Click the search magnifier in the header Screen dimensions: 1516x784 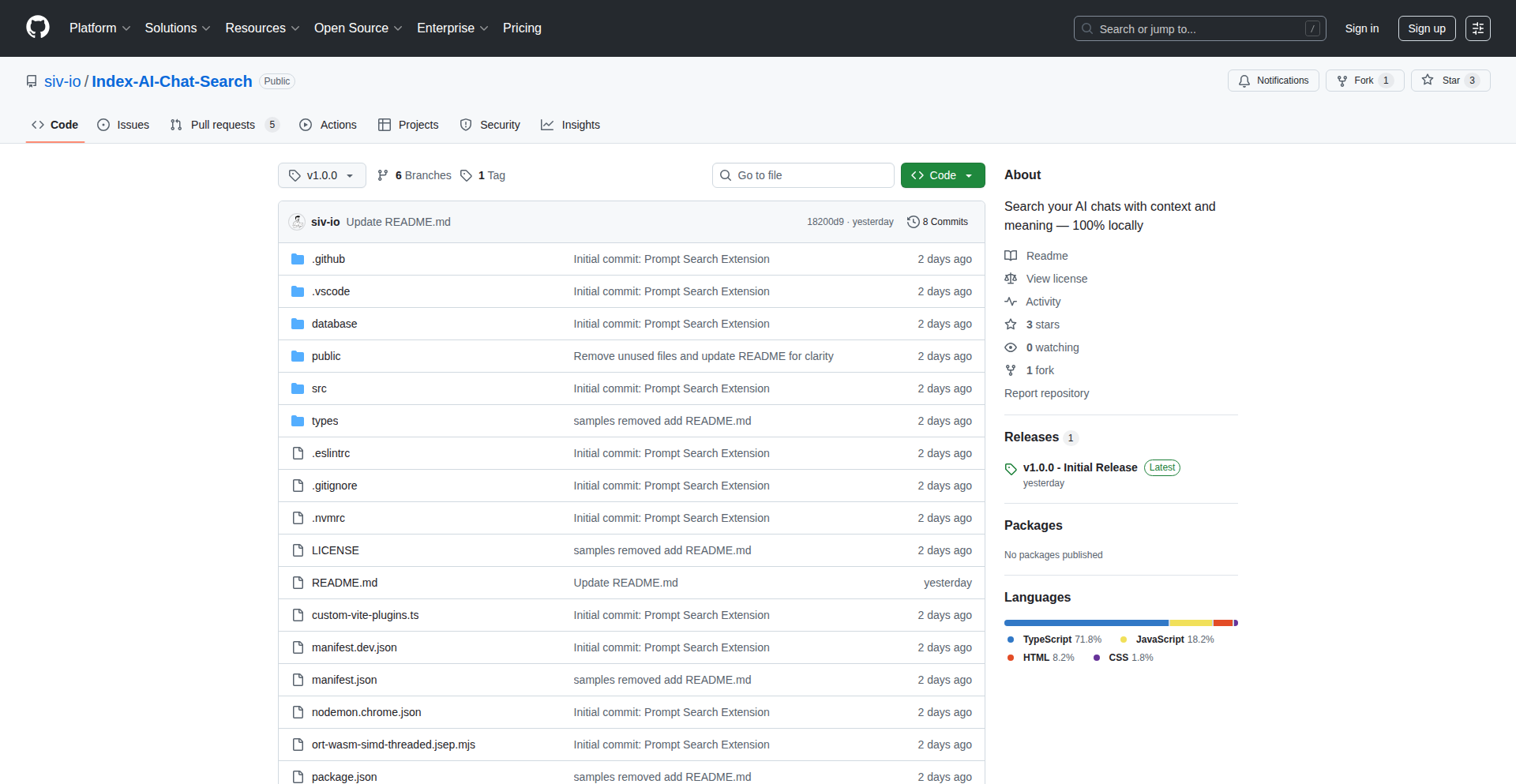(x=1087, y=28)
